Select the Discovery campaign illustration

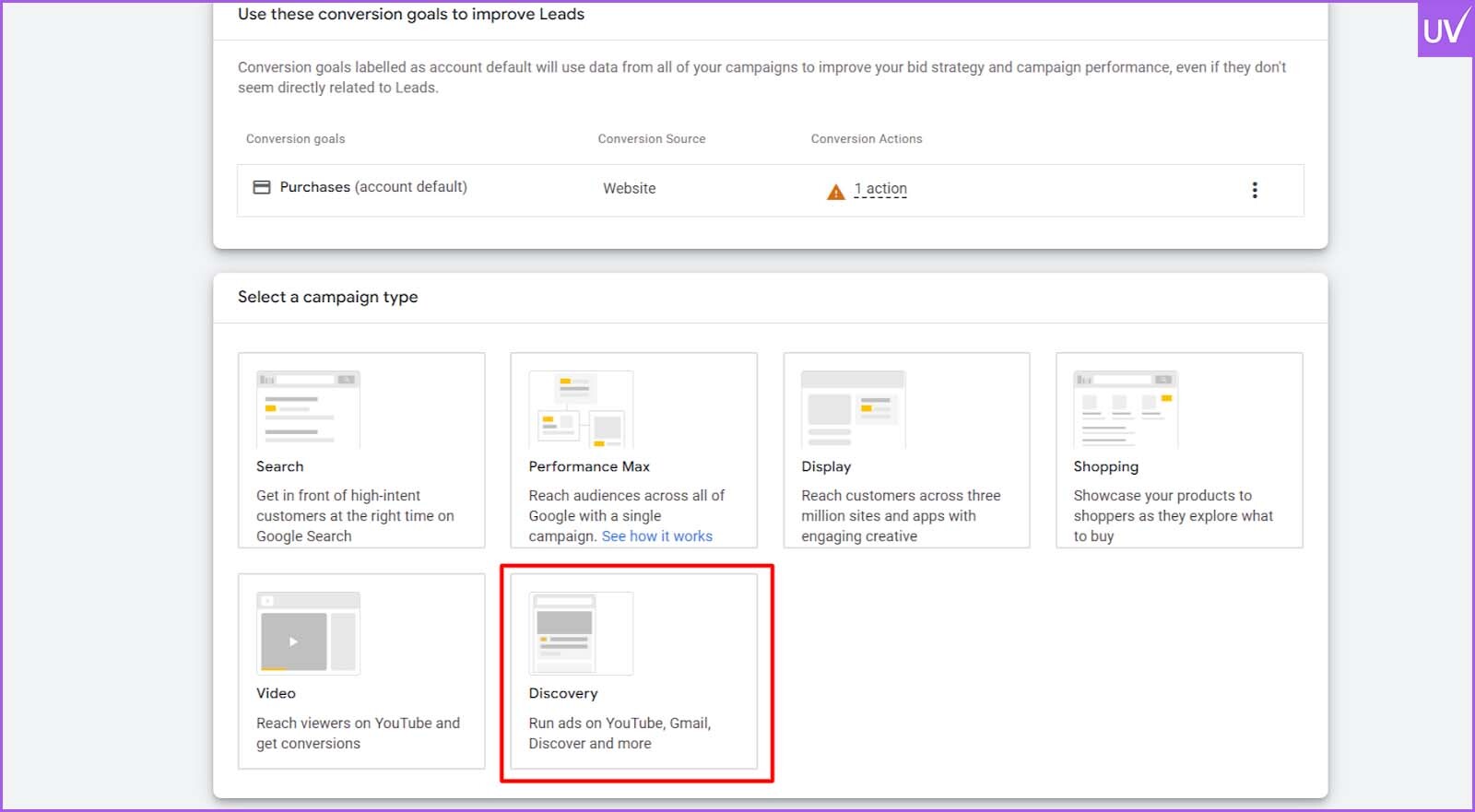(581, 633)
